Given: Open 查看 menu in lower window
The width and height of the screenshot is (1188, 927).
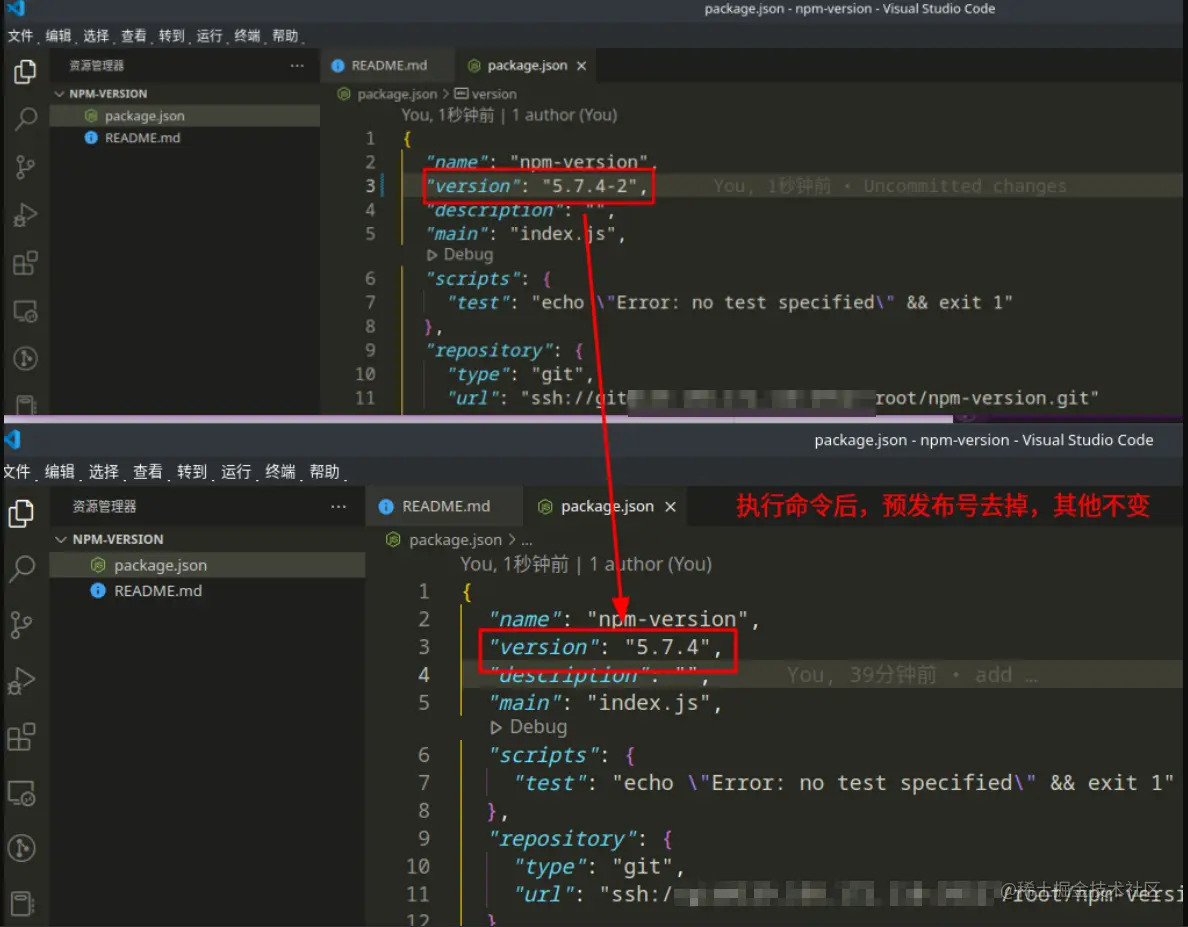Looking at the screenshot, I should 148,472.
